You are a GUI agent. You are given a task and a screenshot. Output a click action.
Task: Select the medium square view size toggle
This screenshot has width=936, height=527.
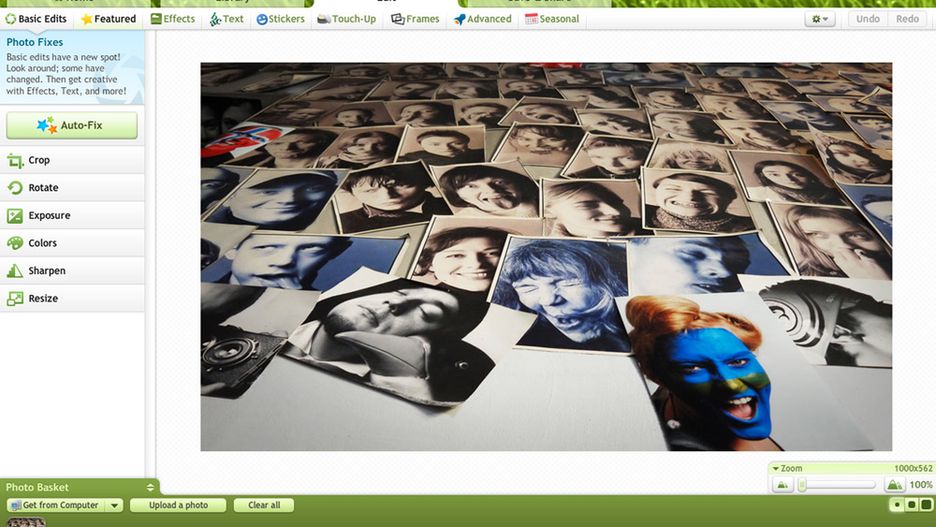pyautogui.click(x=912, y=505)
